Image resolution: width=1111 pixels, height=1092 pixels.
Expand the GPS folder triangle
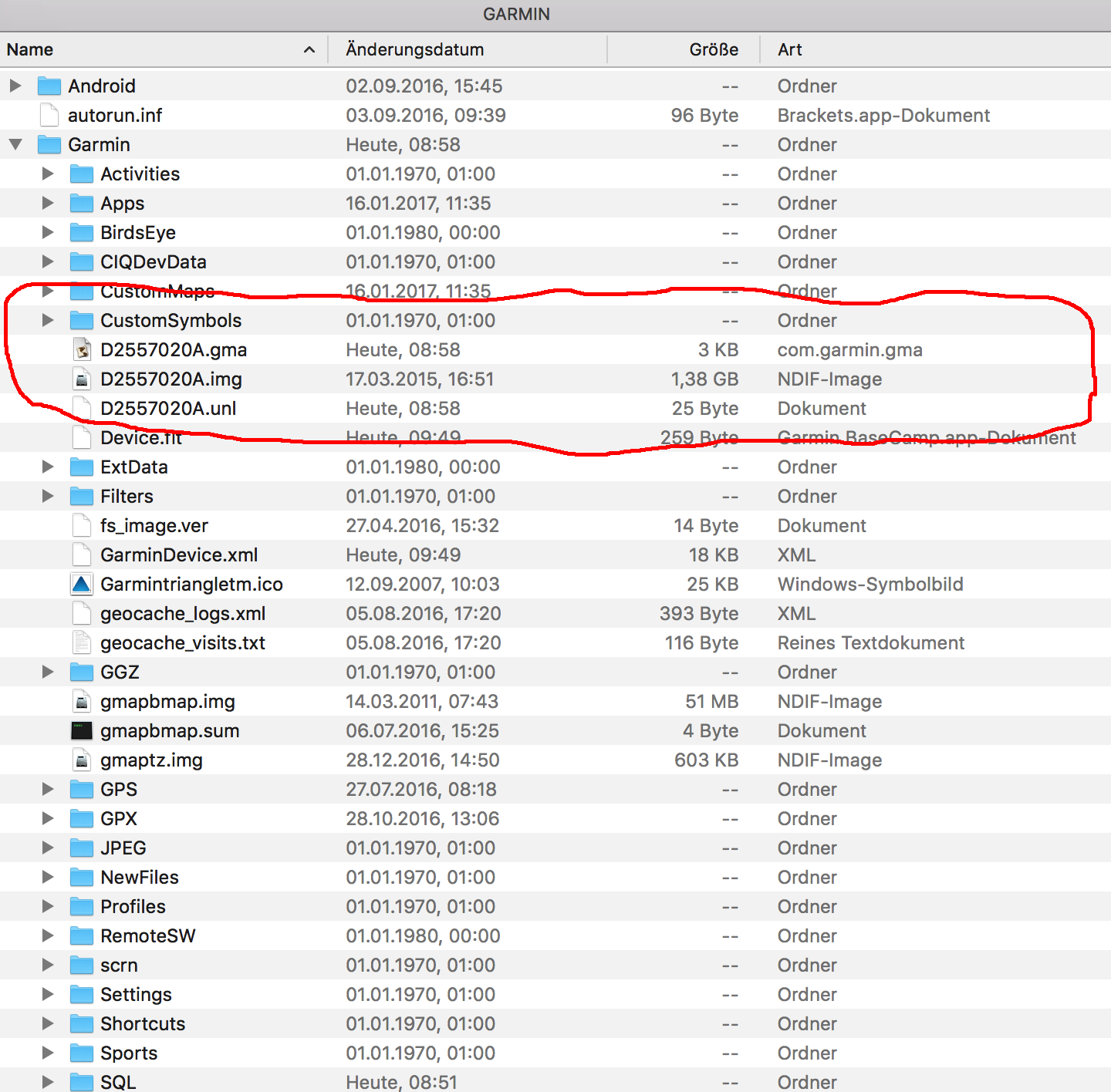tap(48, 789)
